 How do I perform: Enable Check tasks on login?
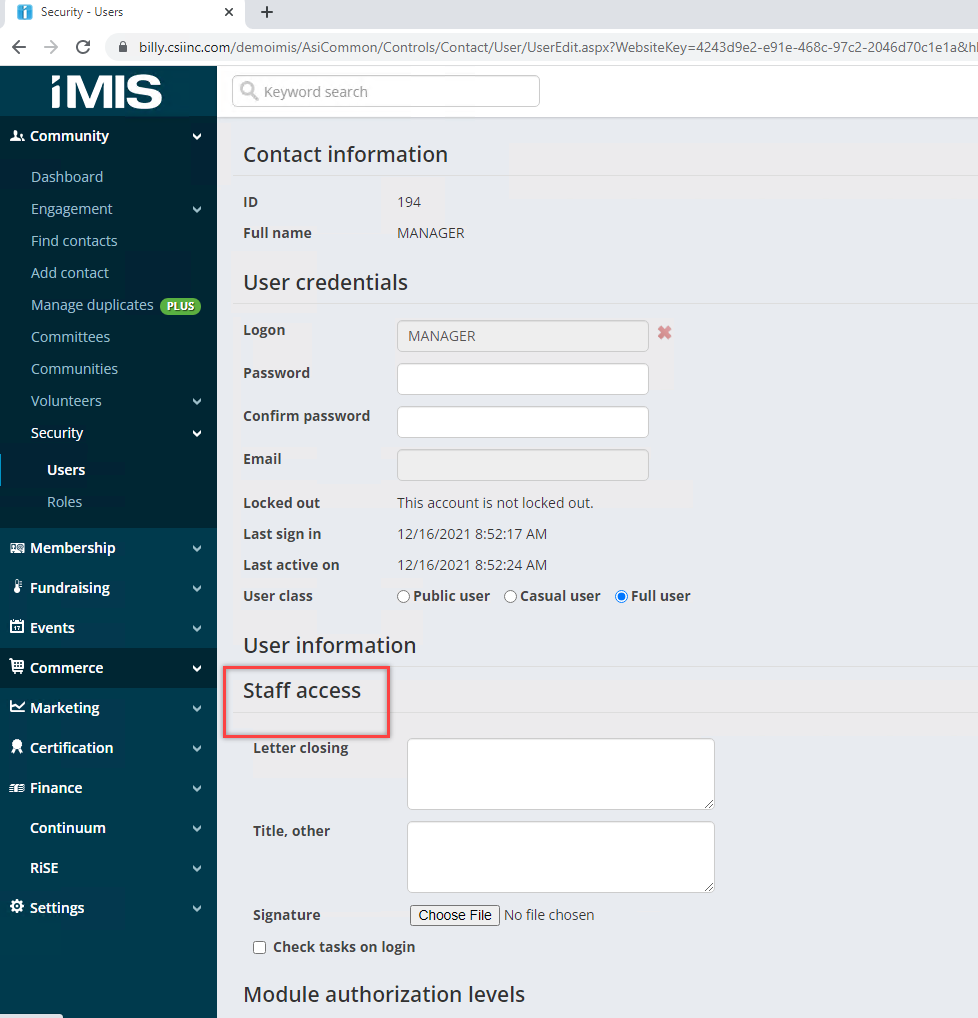(x=260, y=947)
